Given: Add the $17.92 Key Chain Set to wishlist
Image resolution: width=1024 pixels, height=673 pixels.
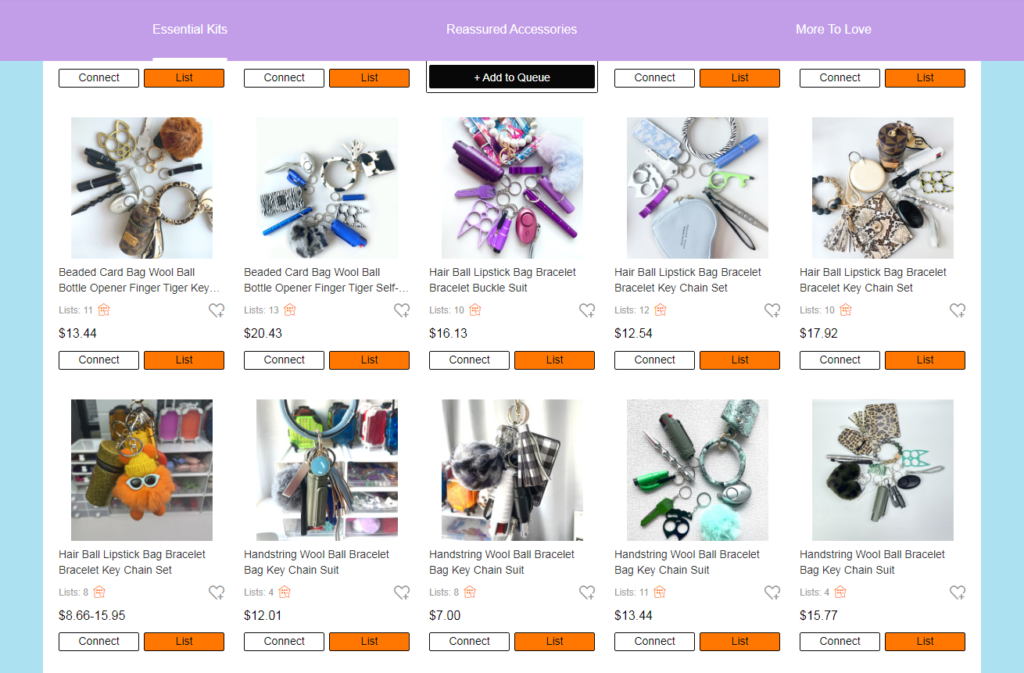Looking at the screenshot, I should point(957,311).
